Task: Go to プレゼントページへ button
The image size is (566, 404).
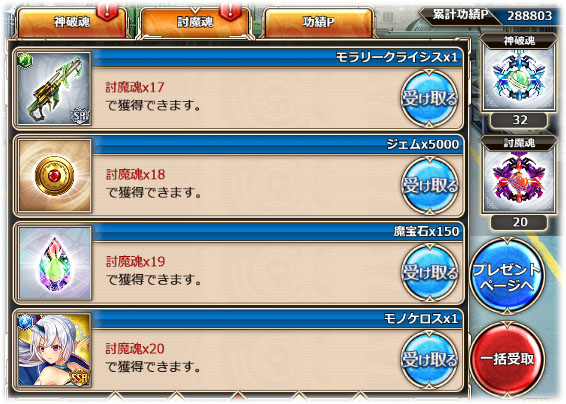Action: pyautogui.click(x=507, y=276)
